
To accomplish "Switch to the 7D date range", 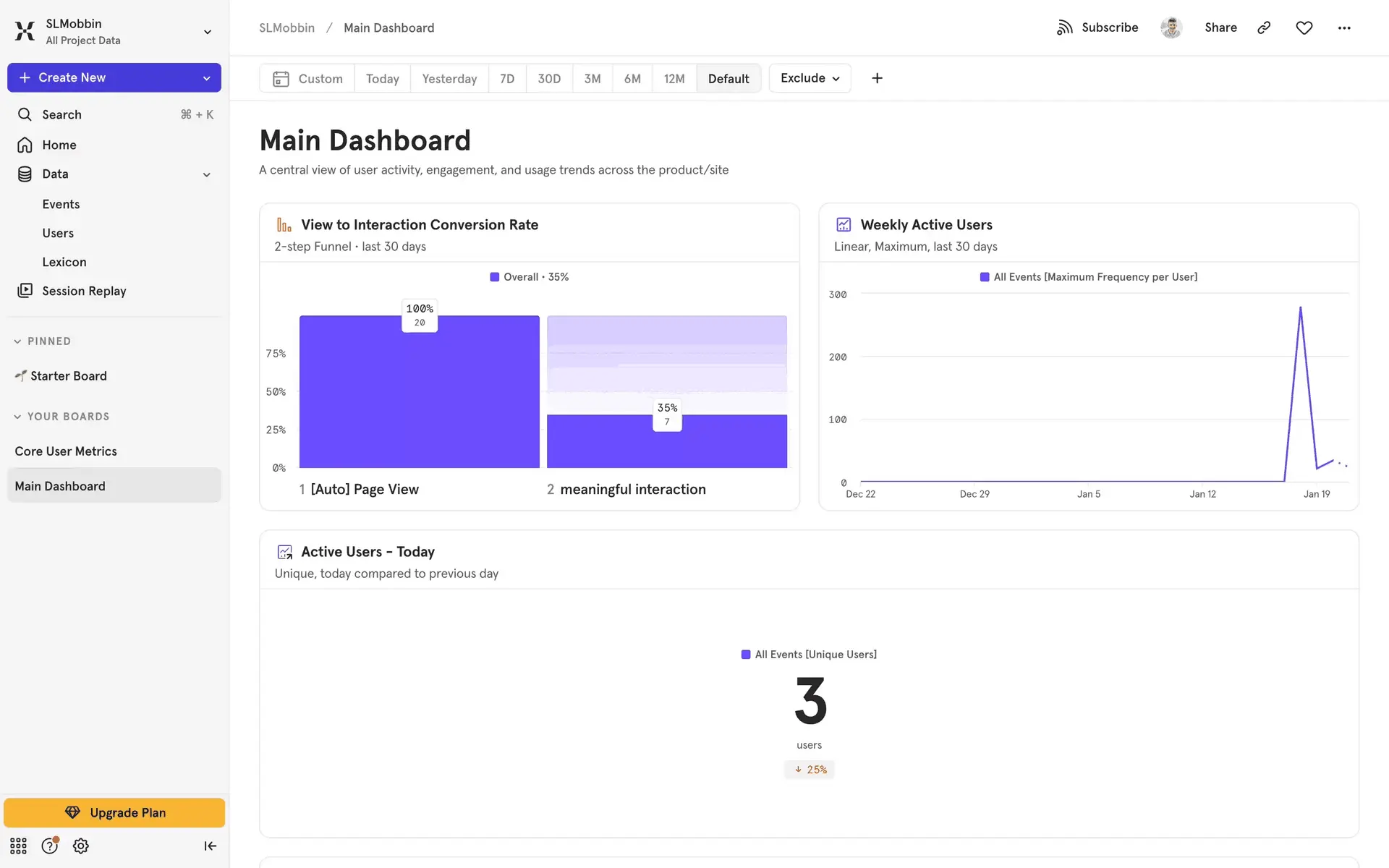I will coord(507,79).
